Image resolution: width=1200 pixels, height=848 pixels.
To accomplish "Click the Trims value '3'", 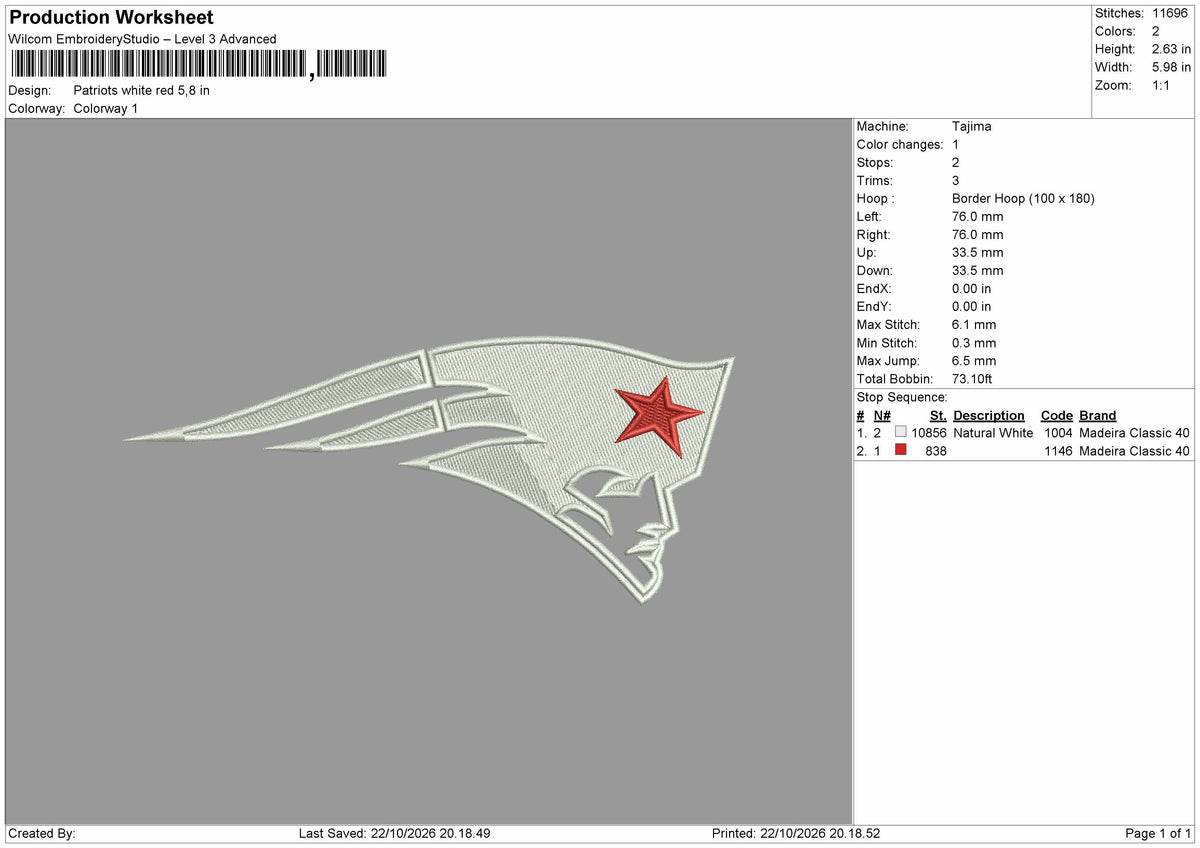I will click(x=956, y=181).
